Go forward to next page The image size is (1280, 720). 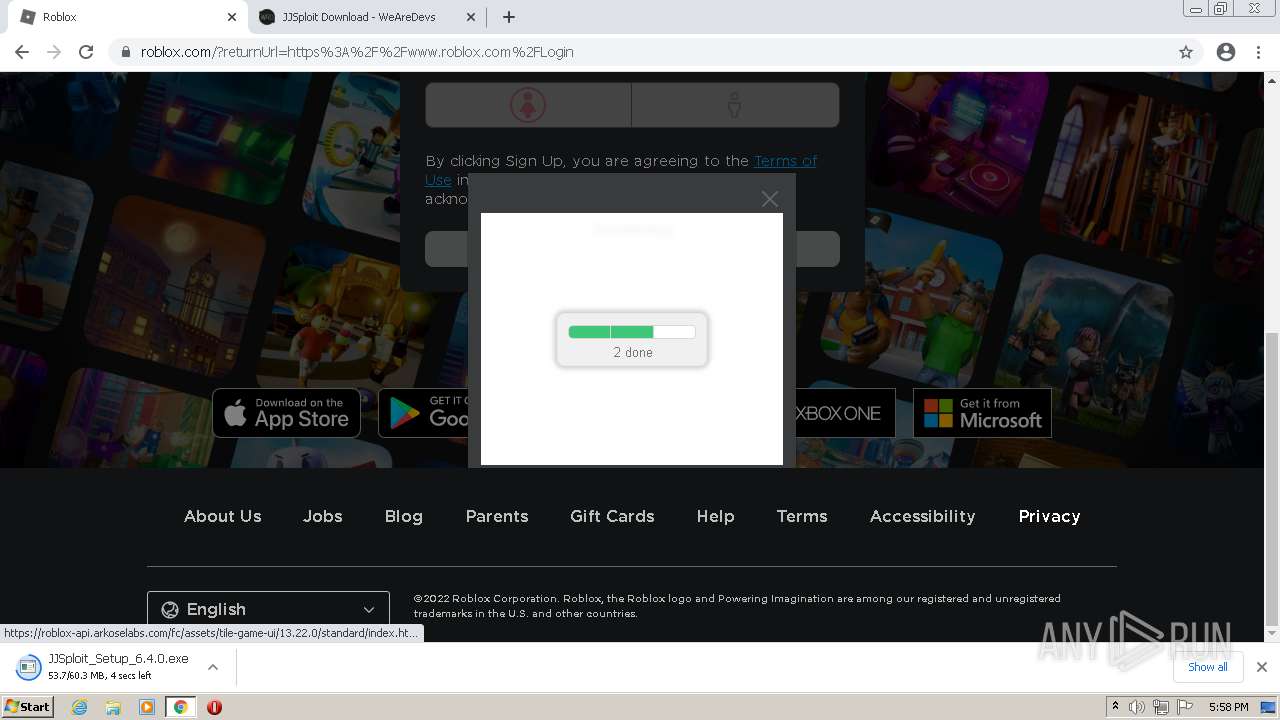point(54,52)
